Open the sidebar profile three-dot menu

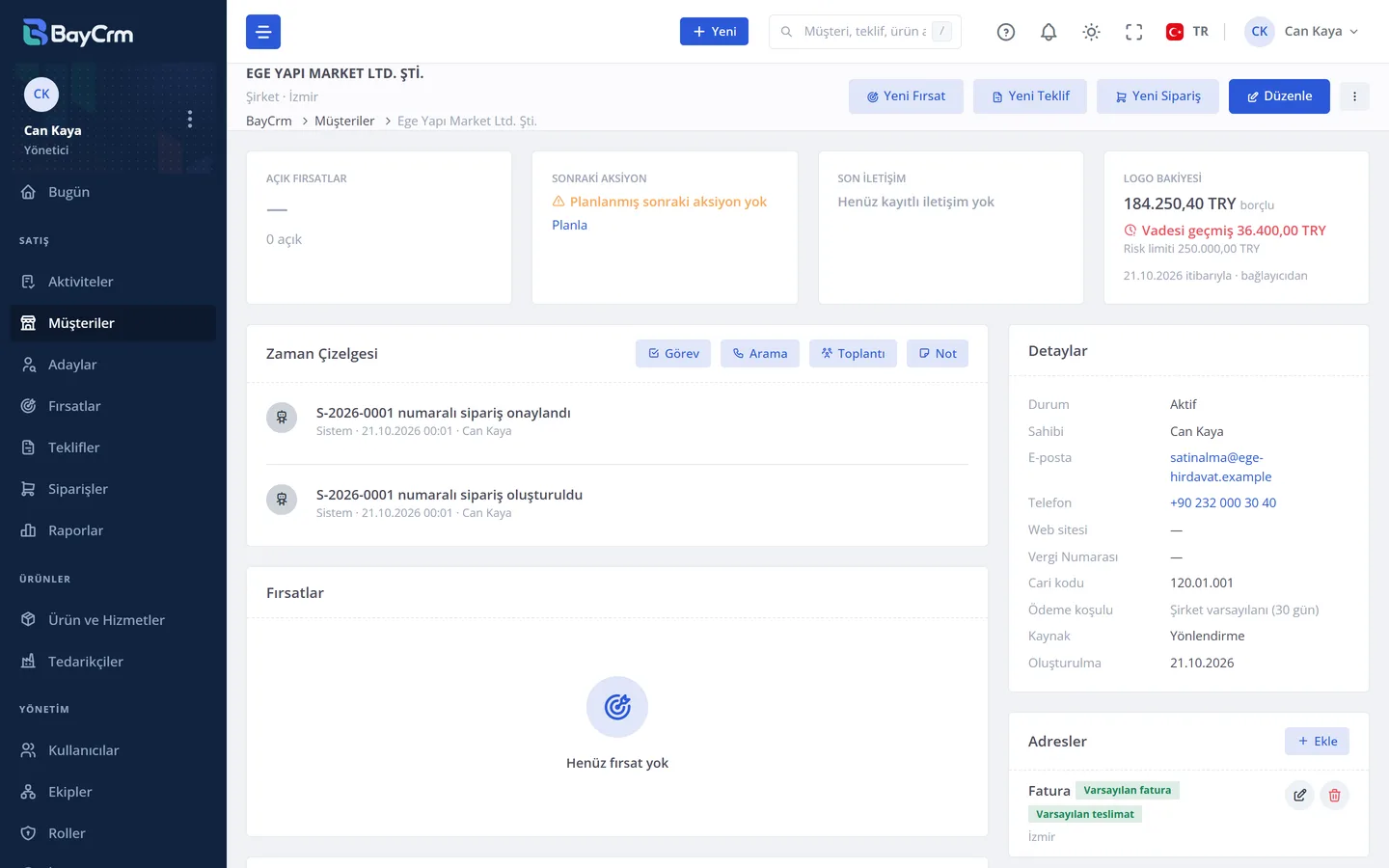(x=190, y=119)
